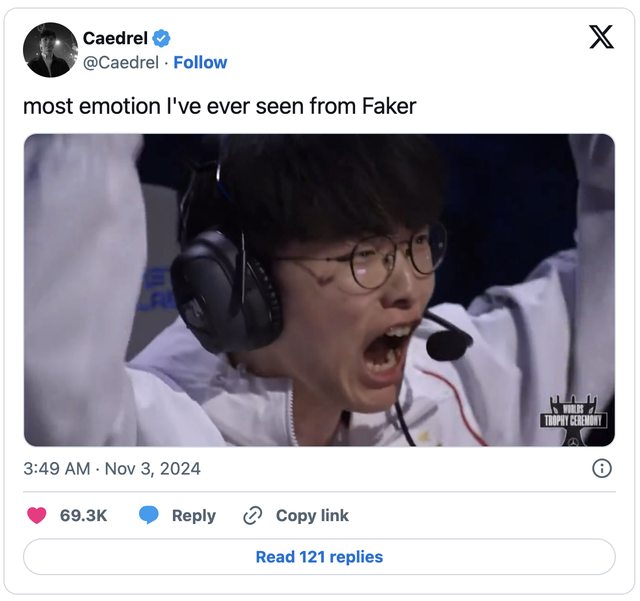This screenshot has width=640, height=601.
Task: Click the blue verified badge beside Caedrel
Action: click(161, 38)
